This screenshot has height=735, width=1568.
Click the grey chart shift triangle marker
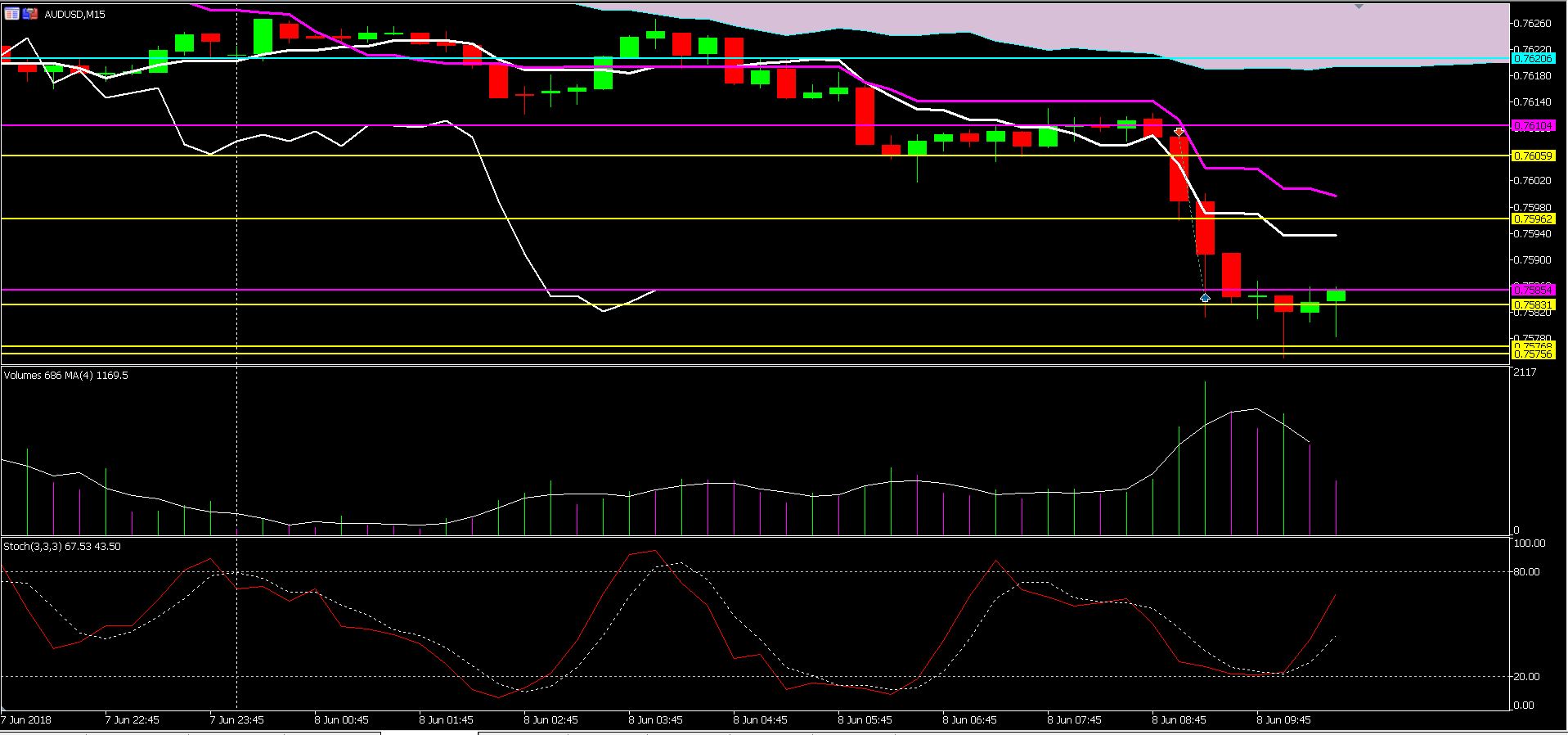coord(1359,7)
